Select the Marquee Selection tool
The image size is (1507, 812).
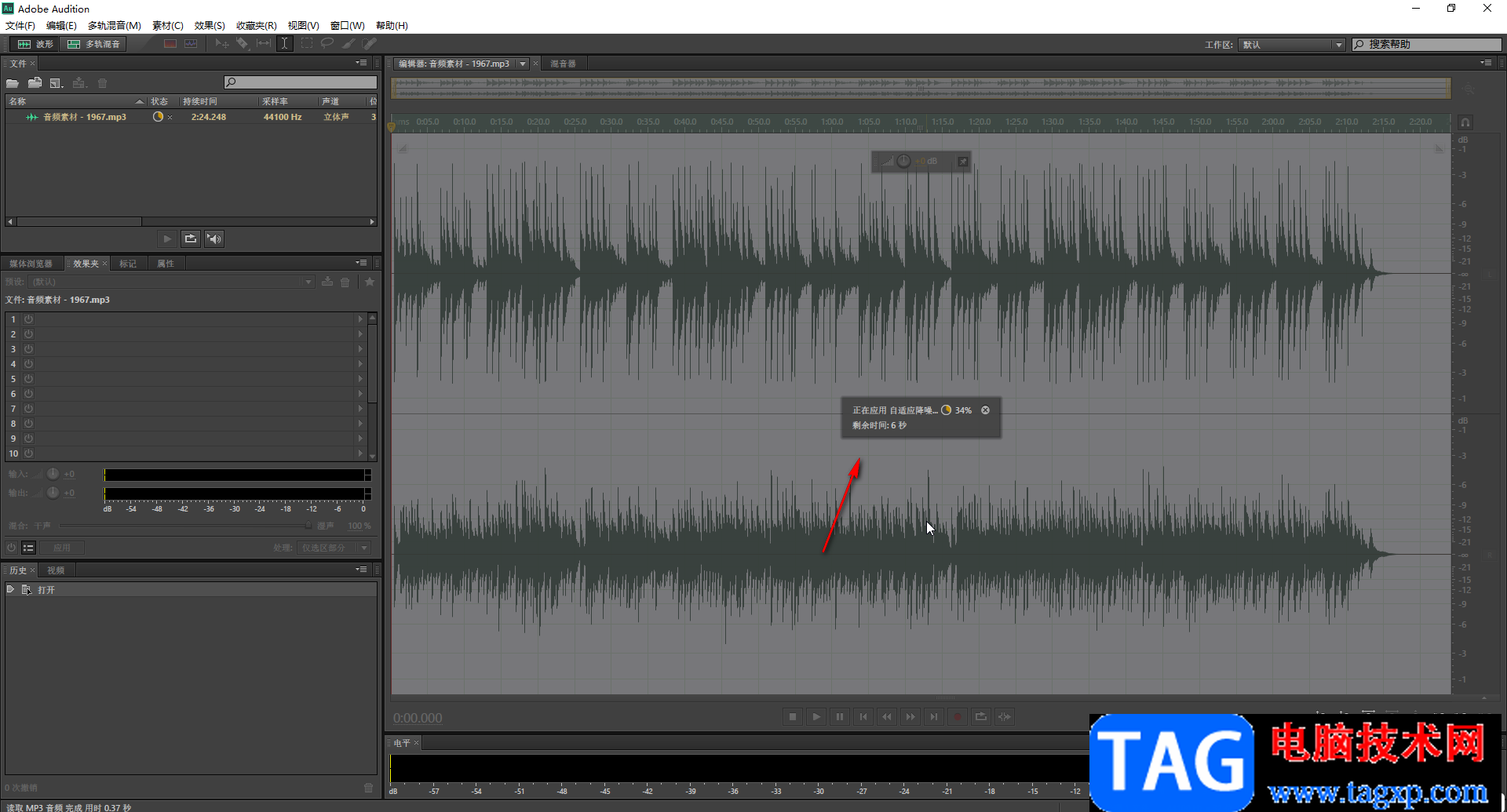307,44
